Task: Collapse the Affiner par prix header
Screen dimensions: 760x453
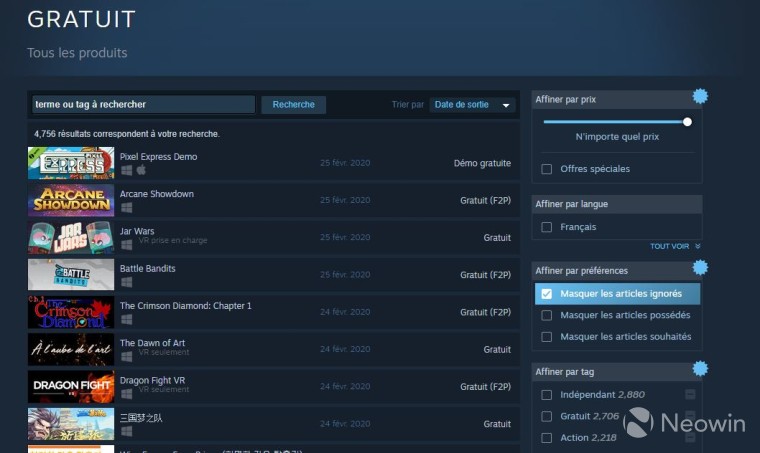Action: (617, 99)
